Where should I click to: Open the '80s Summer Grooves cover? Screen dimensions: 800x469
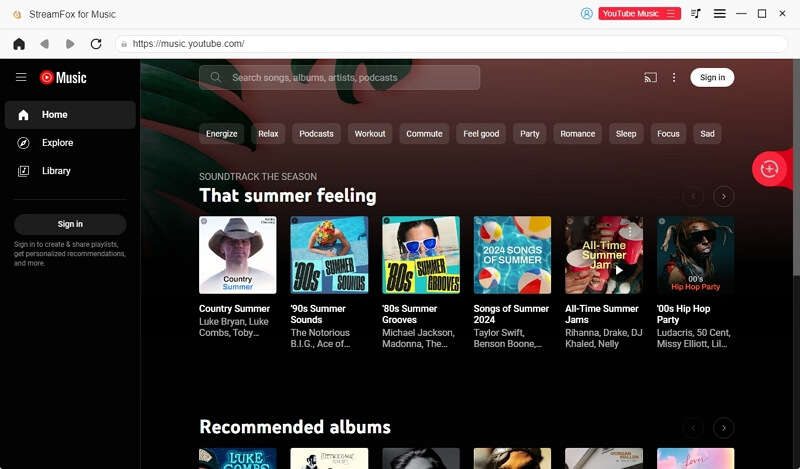[421, 255]
